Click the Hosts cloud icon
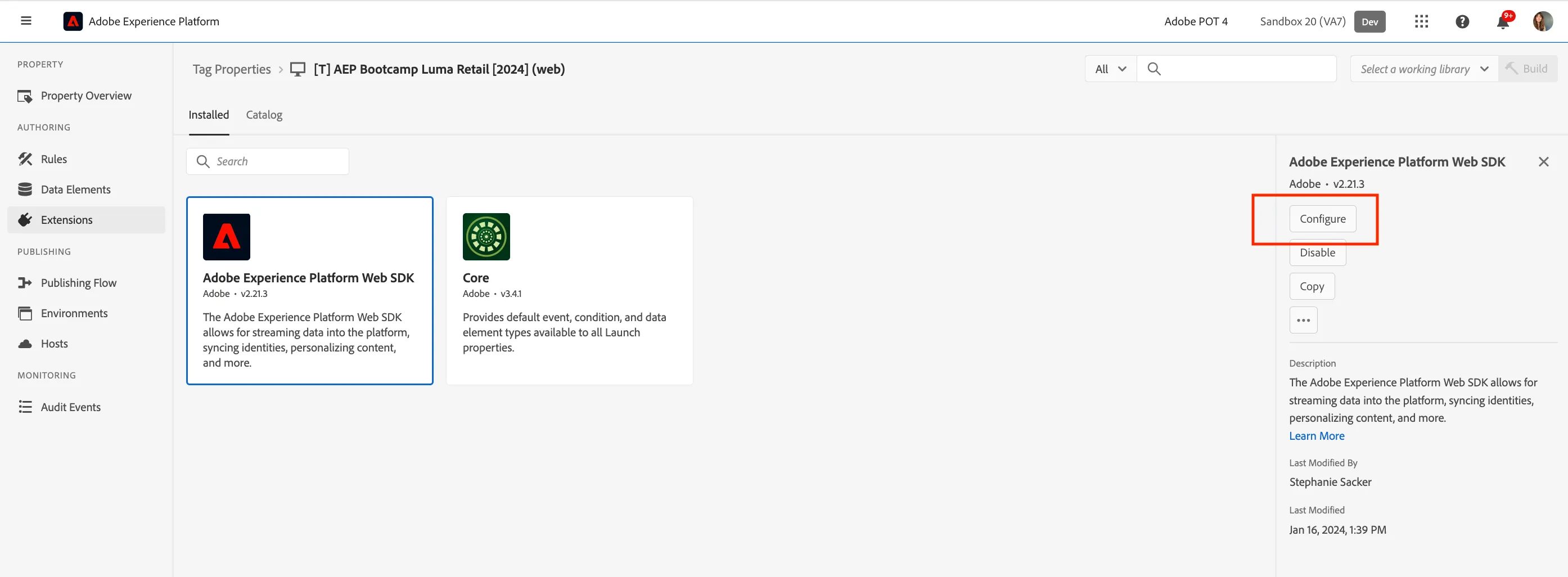Image resolution: width=1568 pixels, height=577 pixels. [x=25, y=344]
